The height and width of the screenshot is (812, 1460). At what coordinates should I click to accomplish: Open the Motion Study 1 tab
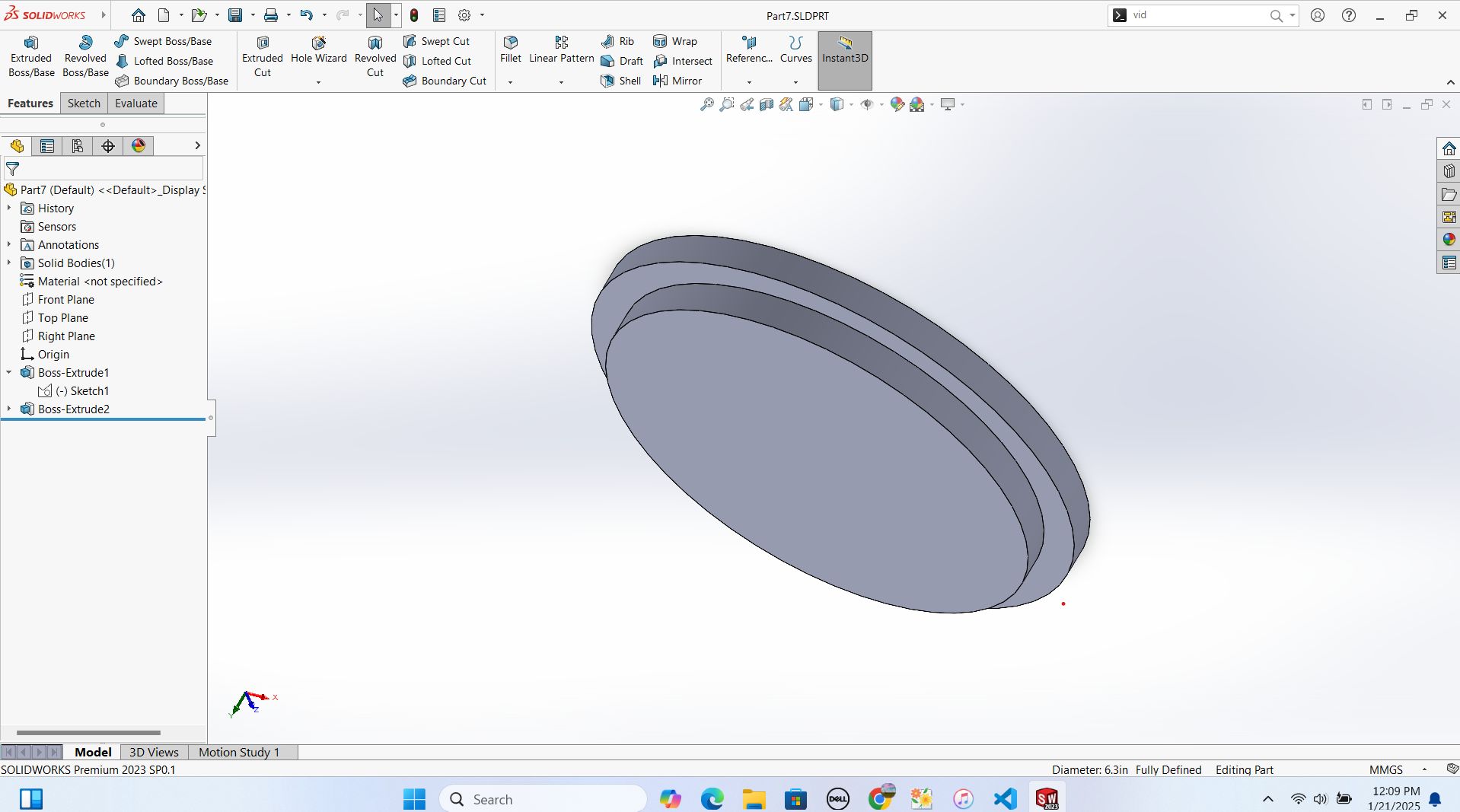(239, 752)
